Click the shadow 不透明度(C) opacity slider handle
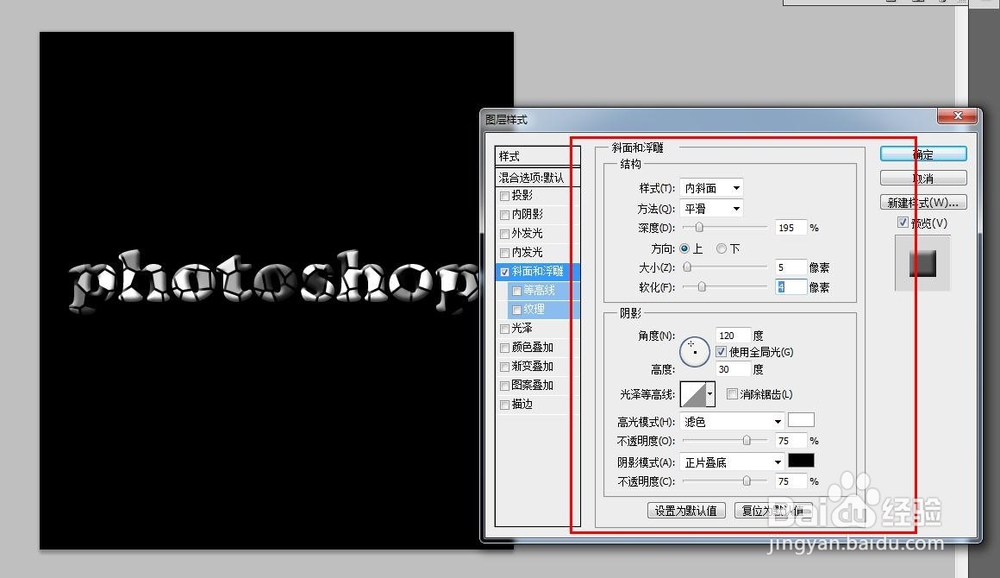The image size is (1000, 578). [746, 481]
